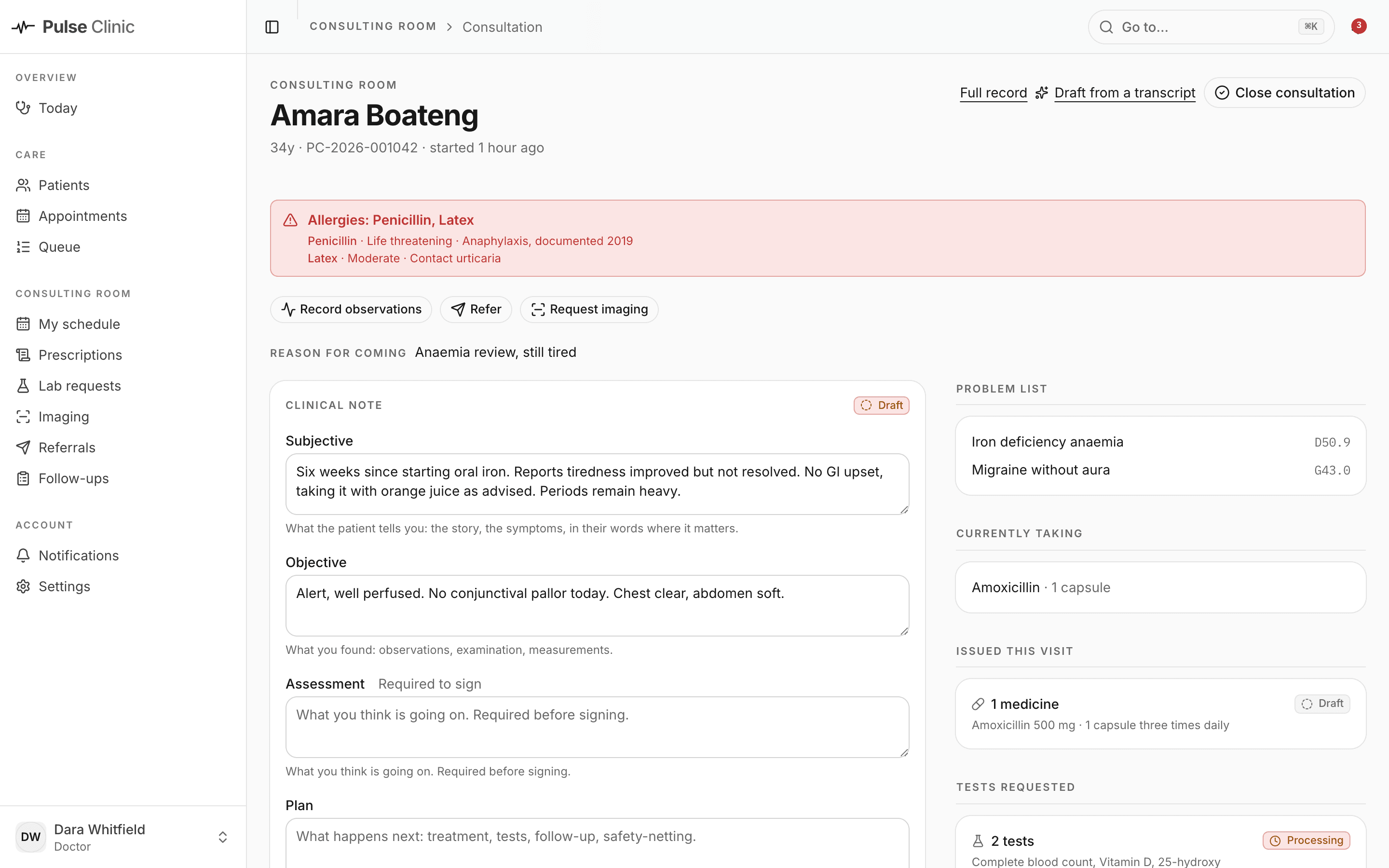The height and width of the screenshot is (868, 1389).
Task: Toggle the sidebar panel icon
Action: 272,27
